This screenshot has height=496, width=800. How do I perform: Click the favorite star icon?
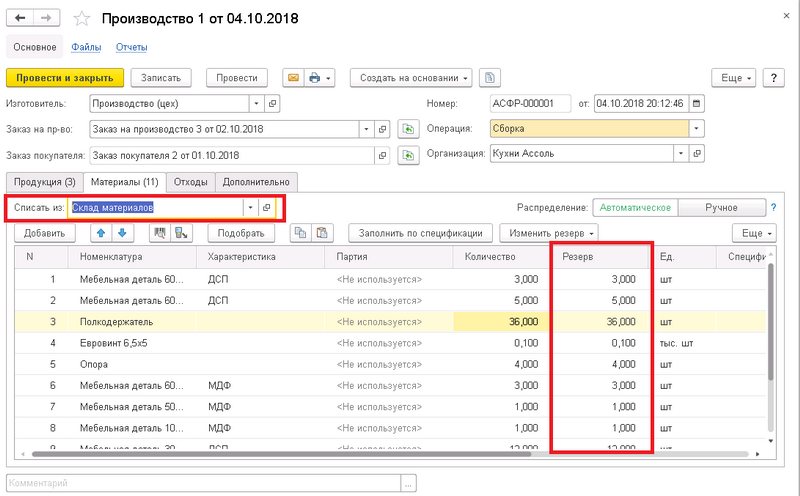tap(83, 19)
